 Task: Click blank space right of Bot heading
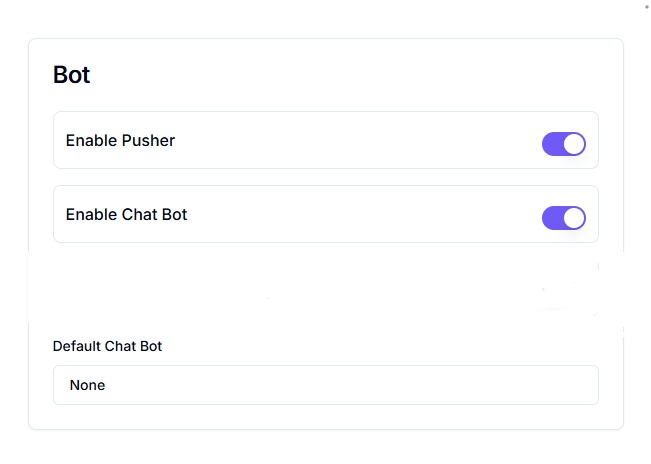(350, 75)
